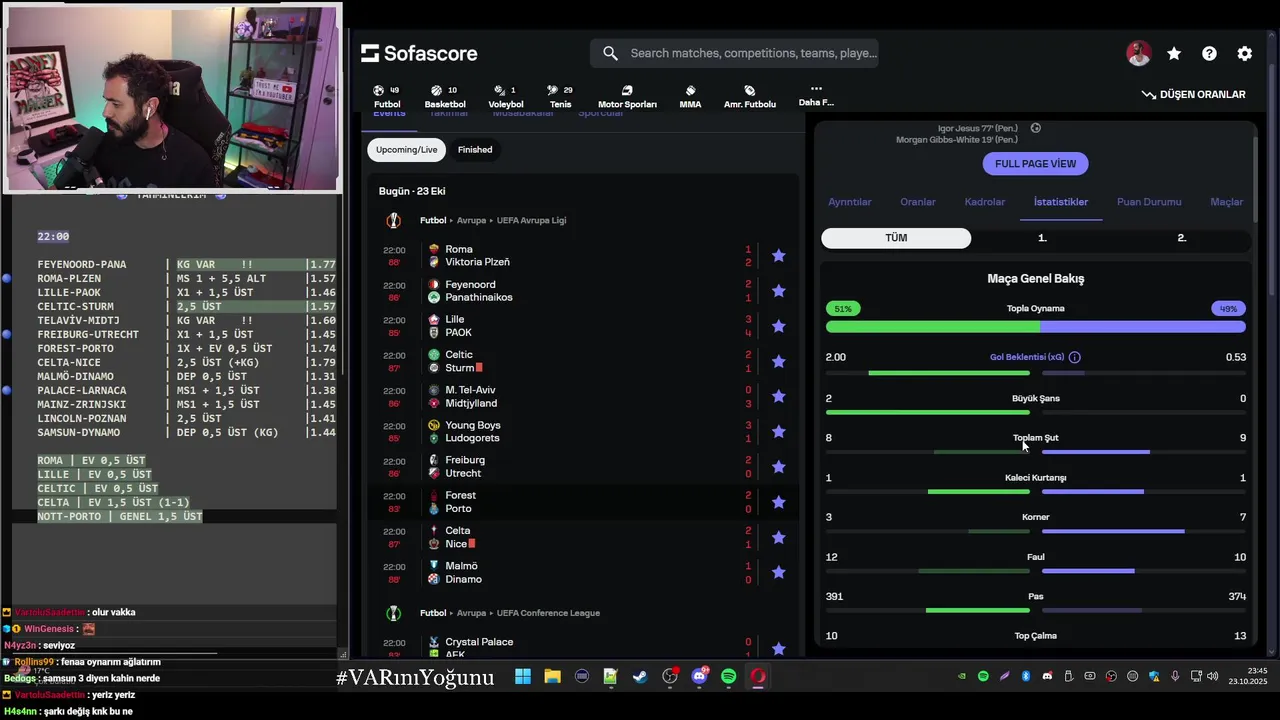Screen dimensions: 1280x720
Task: Open File Explorer from taskbar
Action: 552,677
